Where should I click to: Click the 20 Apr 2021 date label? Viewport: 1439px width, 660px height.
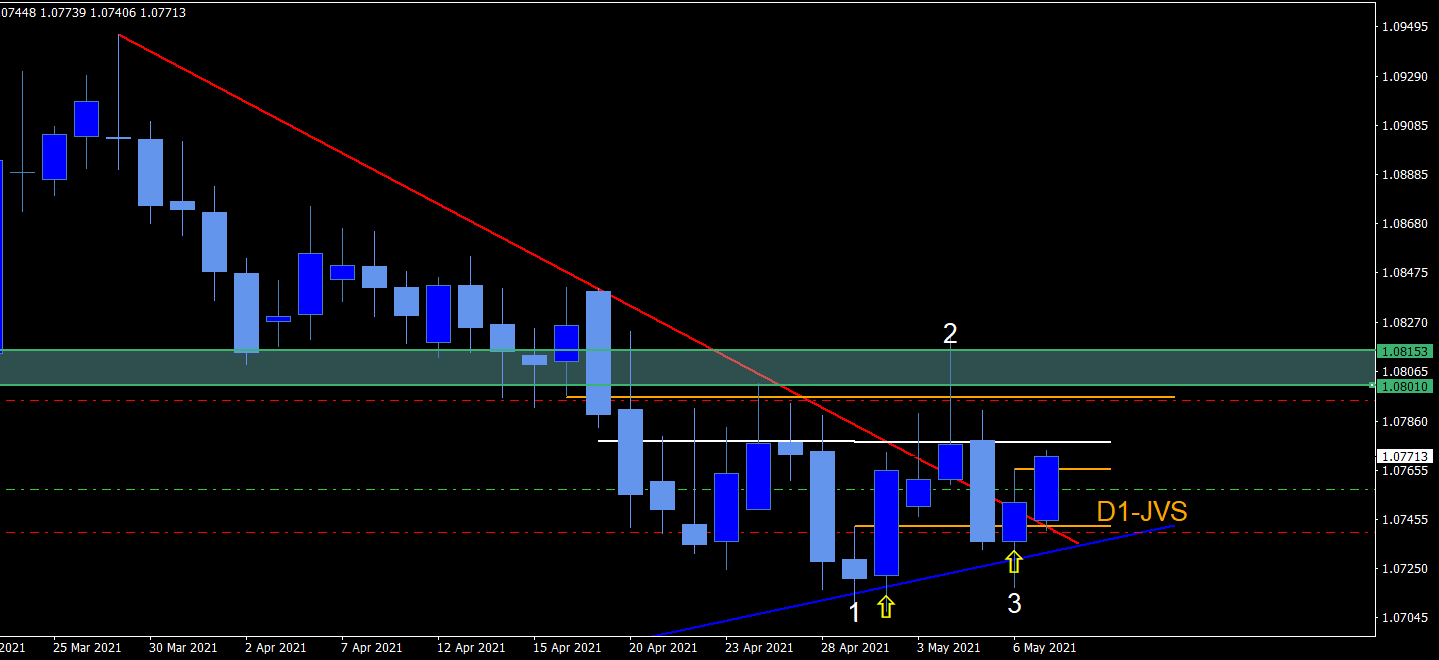[662, 648]
